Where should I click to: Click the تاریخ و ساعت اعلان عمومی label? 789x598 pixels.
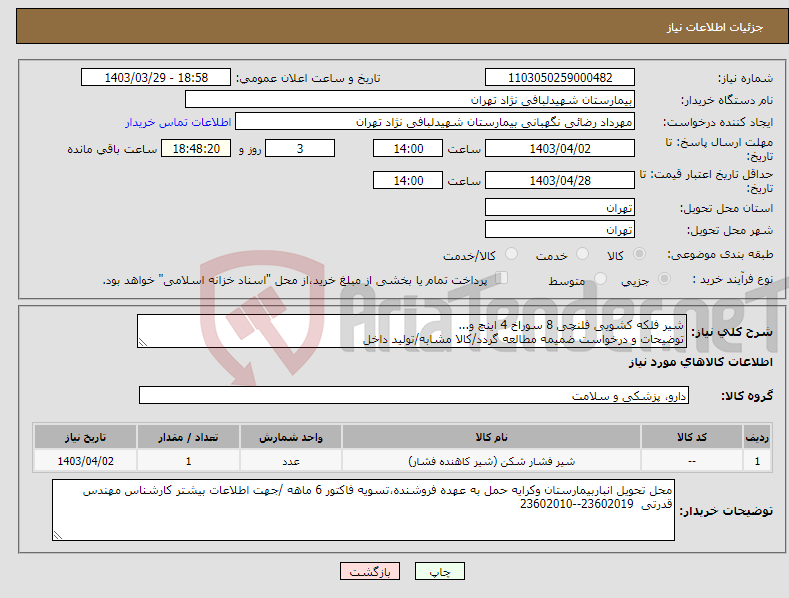(308, 78)
